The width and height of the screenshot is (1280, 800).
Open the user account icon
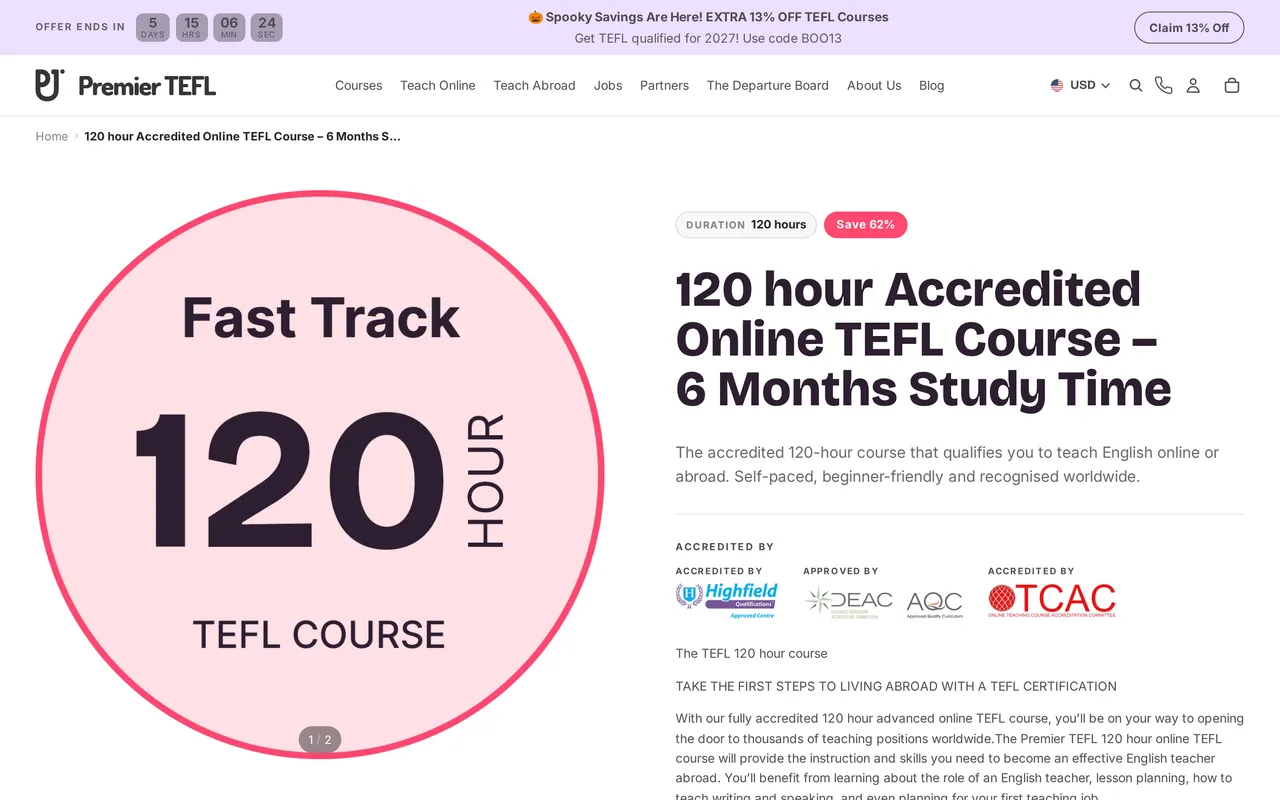pos(1193,86)
